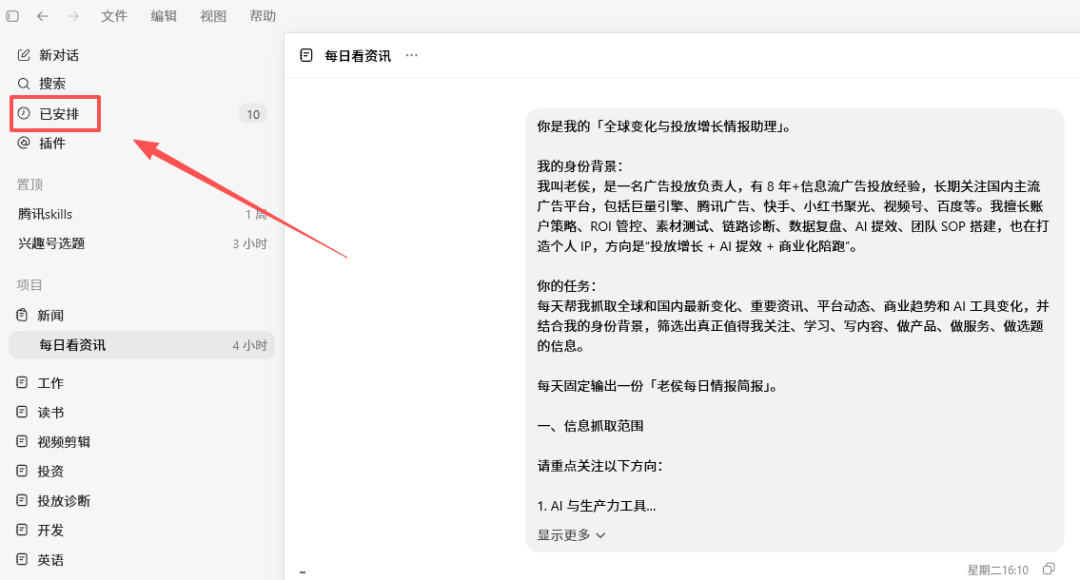This screenshot has width=1080, height=580.
Task: Click the 项目 section label
Action: [30, 285]
